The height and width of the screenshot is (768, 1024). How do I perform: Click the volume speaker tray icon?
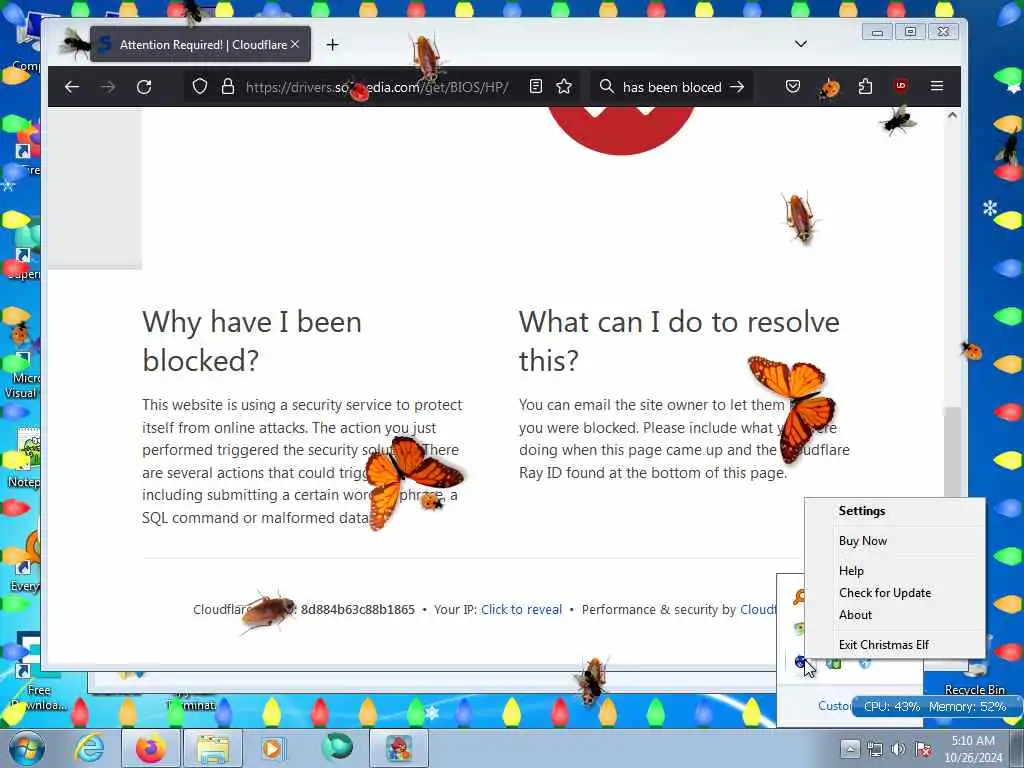point(899,749)
